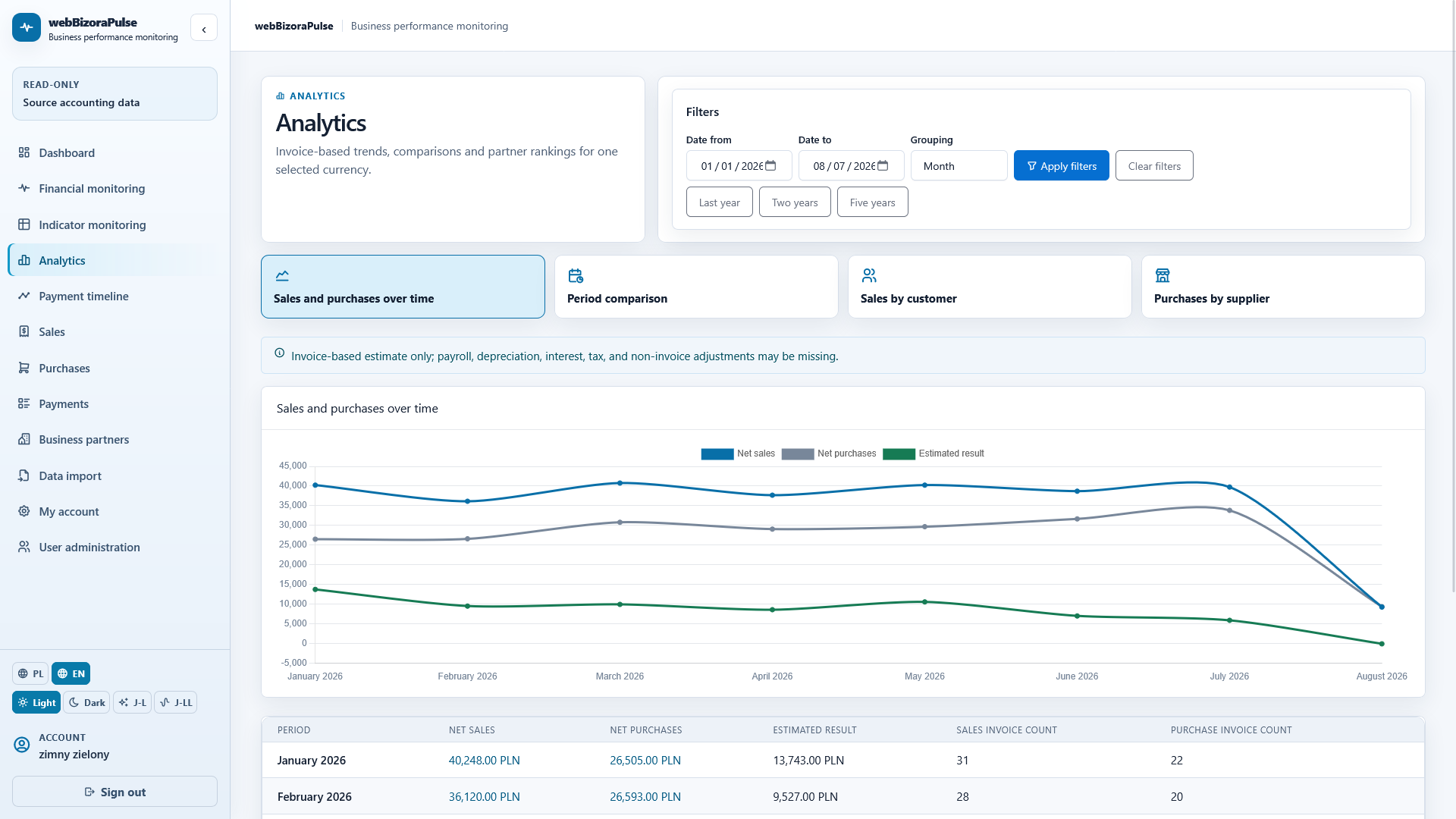Open the Grouping Month dropdown
Image resolution: width=1456 pixels, height=819 pixels.
[x=959, y=165]
